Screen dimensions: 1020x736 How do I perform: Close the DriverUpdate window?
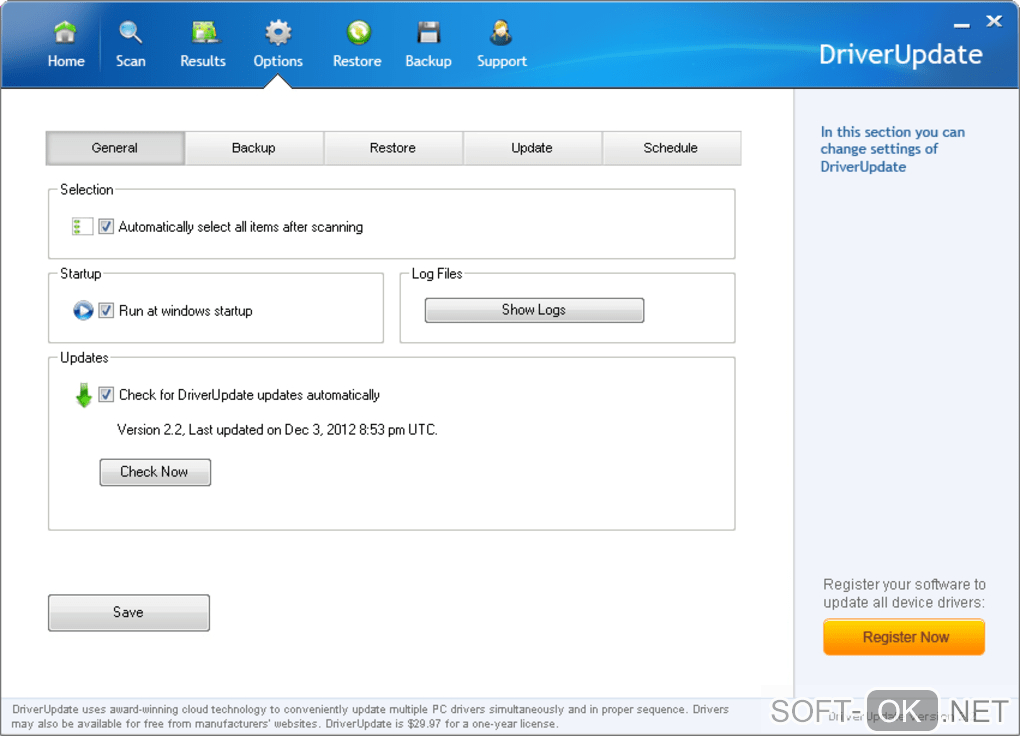coord(994,21)
